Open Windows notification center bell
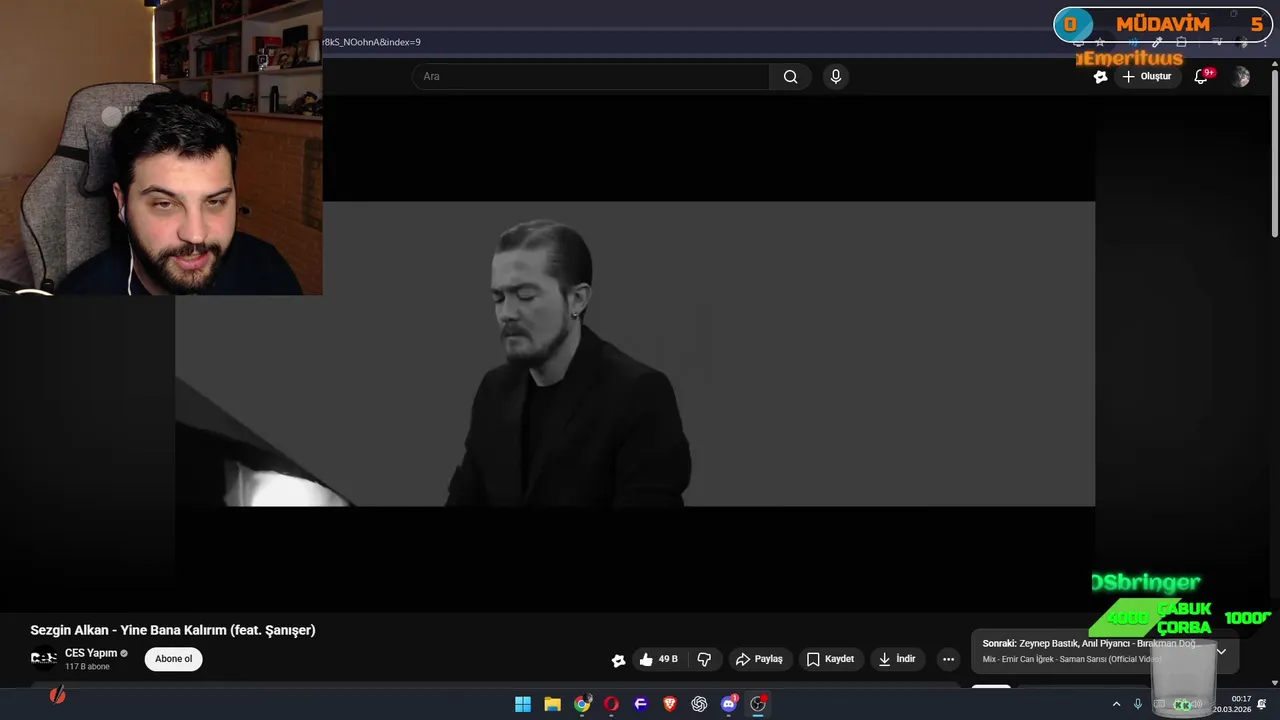Image resolution: width=1280 pixels, height=720 pixels. pyautogui.click(x=1262, y=704)
